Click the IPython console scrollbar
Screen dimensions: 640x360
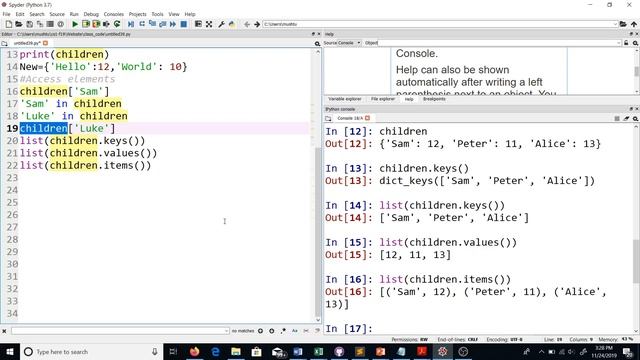tap(636, 261)
